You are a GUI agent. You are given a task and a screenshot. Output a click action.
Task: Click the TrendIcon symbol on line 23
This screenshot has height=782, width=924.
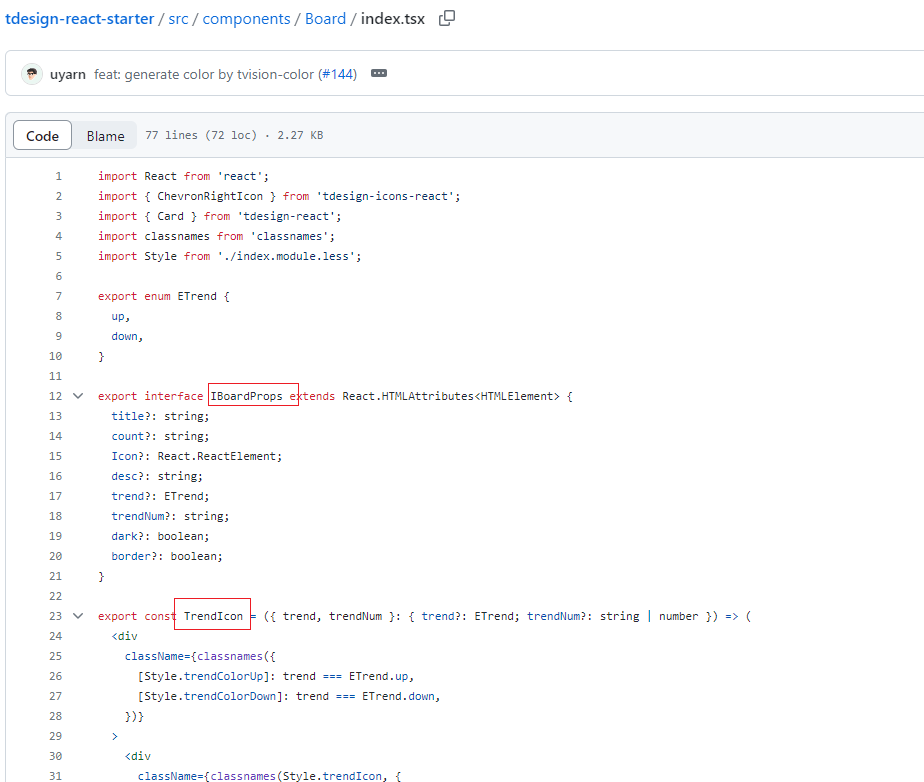[x=213, y=616]
